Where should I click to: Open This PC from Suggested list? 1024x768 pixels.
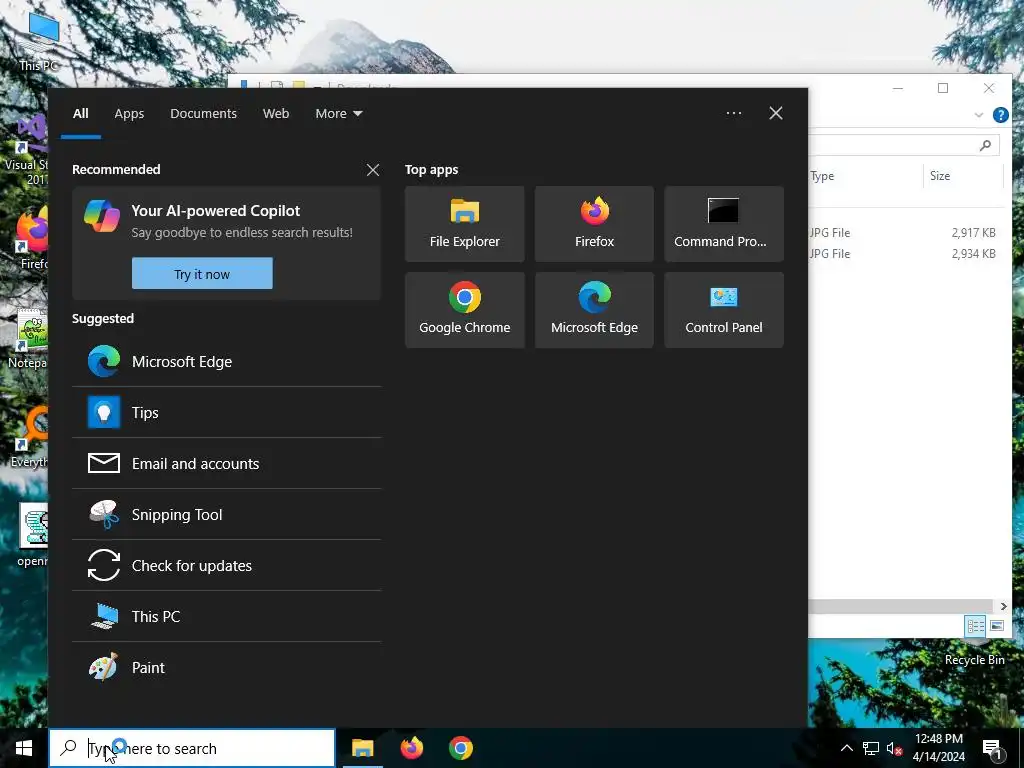coord(227,616)
